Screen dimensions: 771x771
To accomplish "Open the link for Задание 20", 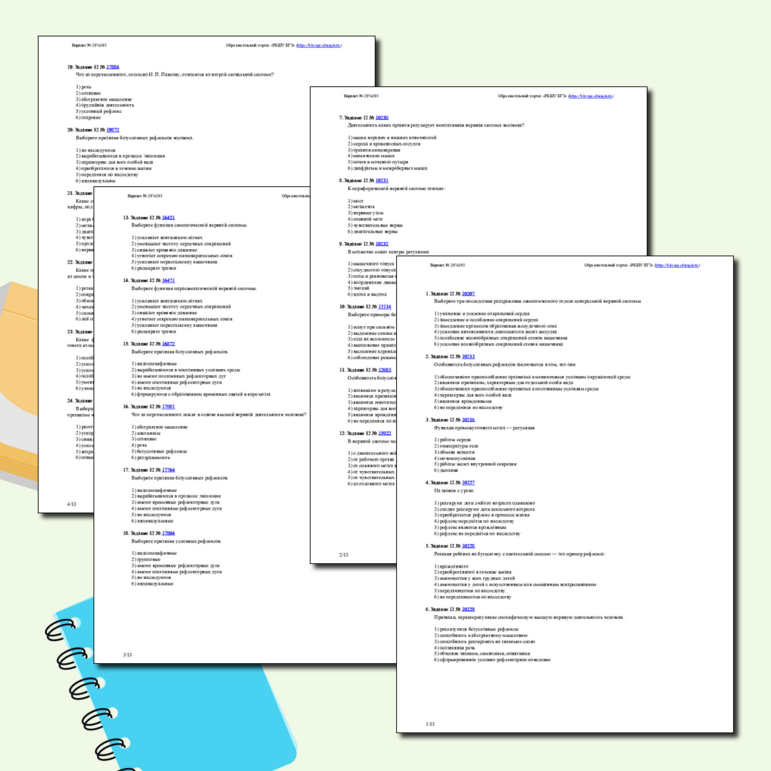I will coord(112,130).
